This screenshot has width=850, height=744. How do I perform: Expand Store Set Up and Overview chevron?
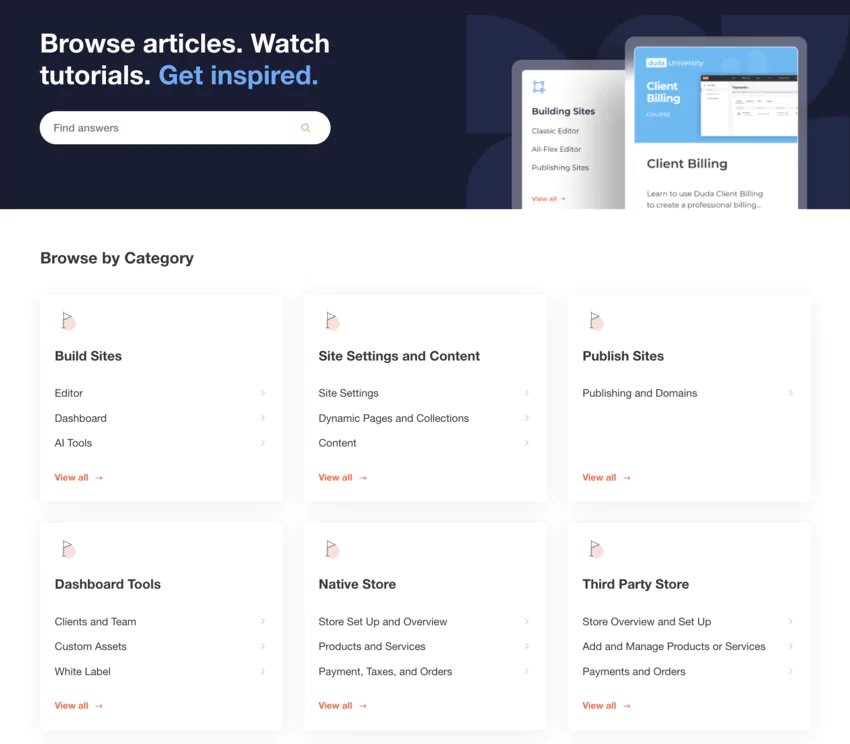[x=527, y=621]
